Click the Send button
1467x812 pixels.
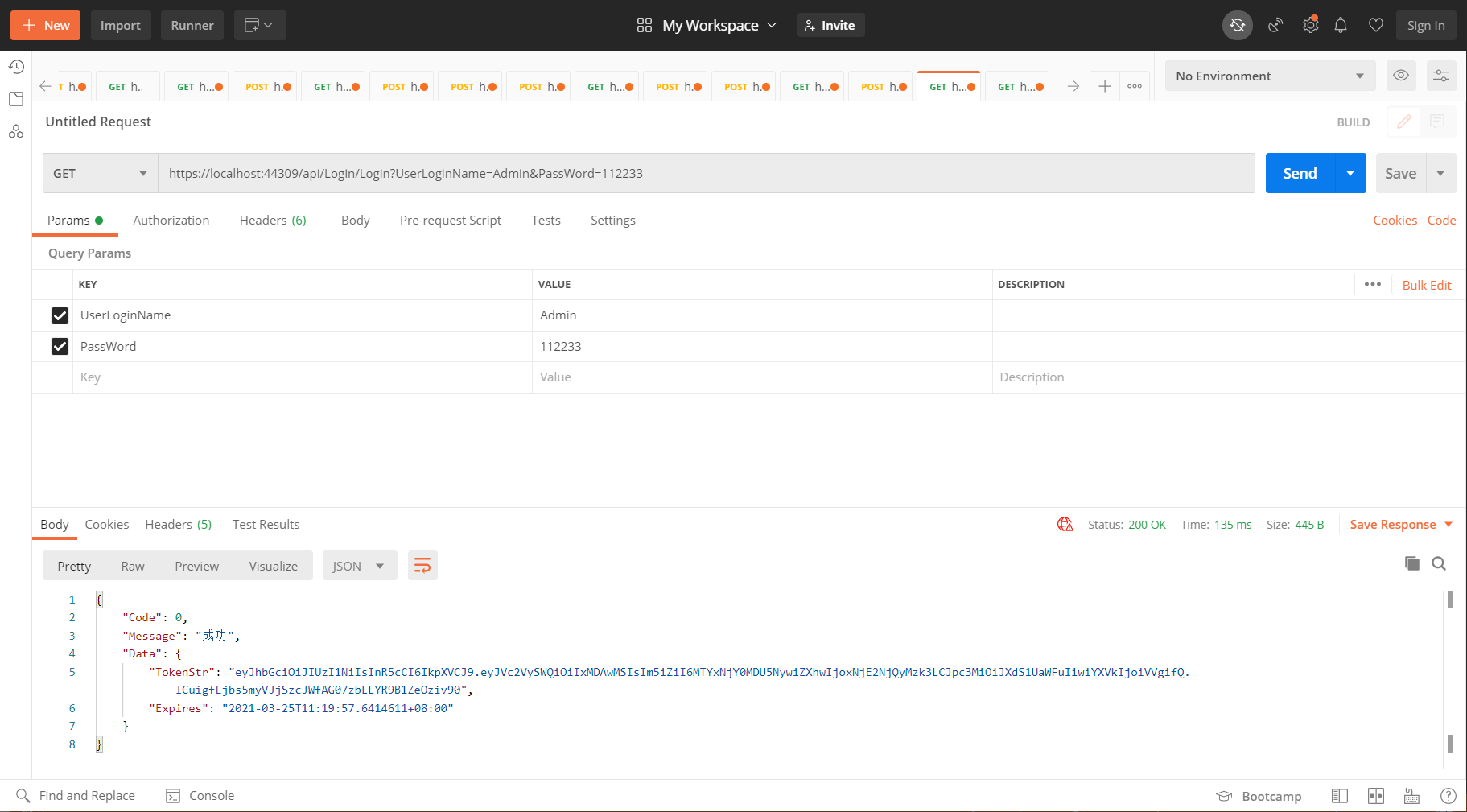[x=1300, y=173]
